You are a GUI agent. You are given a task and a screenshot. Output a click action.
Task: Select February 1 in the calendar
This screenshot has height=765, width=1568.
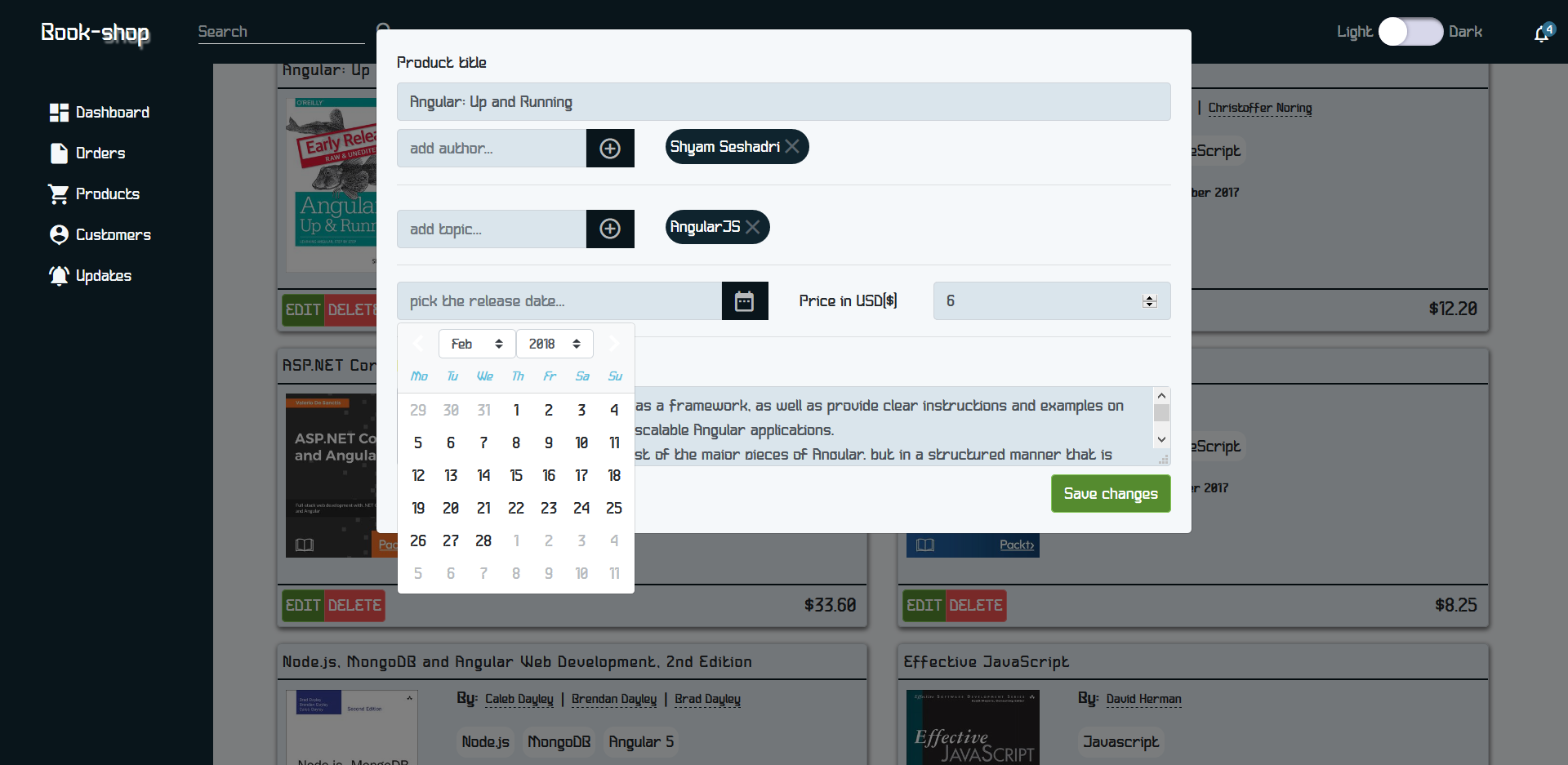coord(516,410)
